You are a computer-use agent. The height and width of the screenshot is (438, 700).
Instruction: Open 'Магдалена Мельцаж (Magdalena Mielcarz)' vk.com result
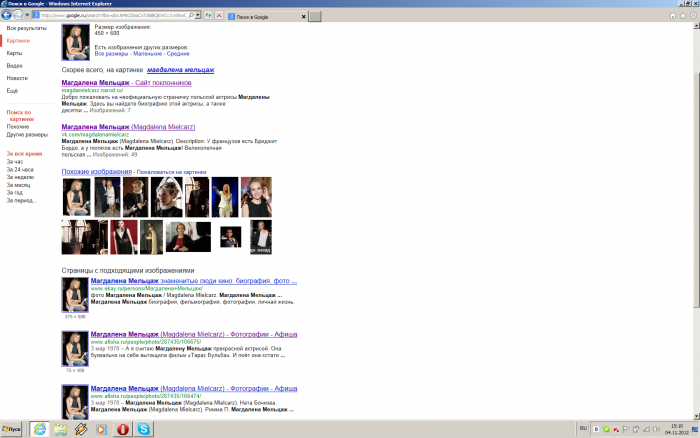coord(128,127)
